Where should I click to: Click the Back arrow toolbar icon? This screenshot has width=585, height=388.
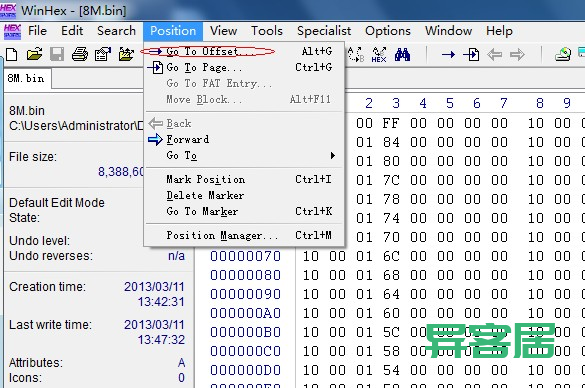pyautogui.click(x=494, y=55)
